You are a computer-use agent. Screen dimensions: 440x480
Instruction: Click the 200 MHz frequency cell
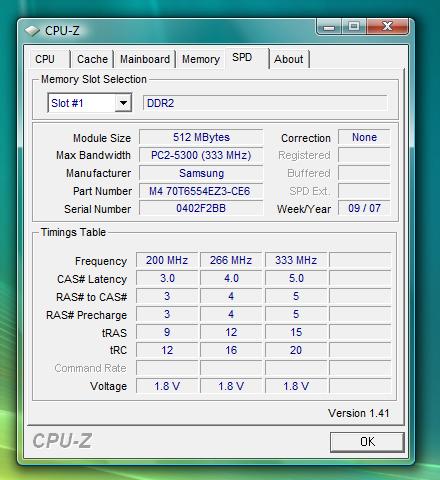[167, 260]
